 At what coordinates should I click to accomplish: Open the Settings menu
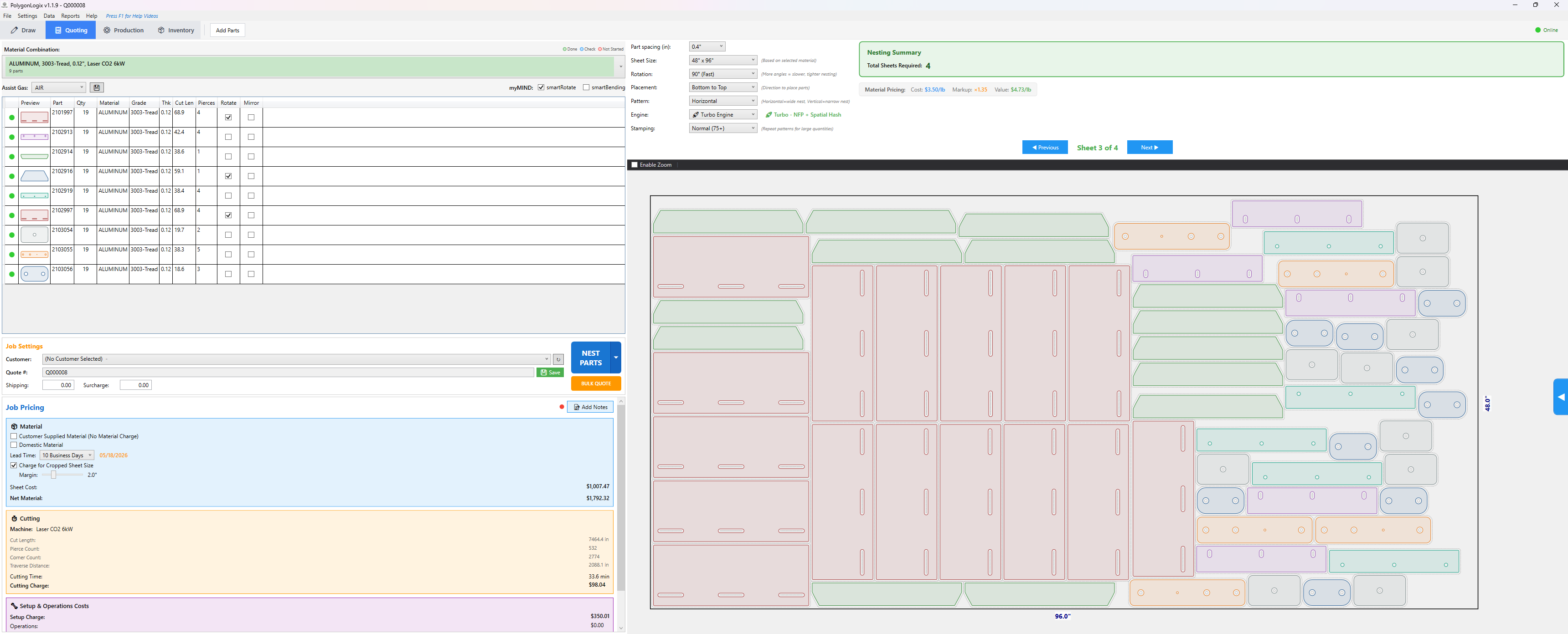tap(27, 16)
